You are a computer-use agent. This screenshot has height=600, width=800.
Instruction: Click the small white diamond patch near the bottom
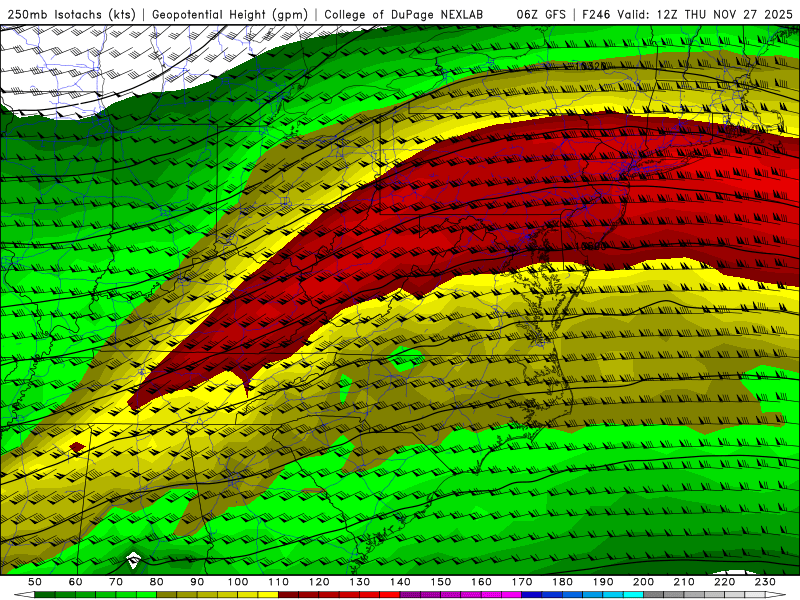[133, 560]
